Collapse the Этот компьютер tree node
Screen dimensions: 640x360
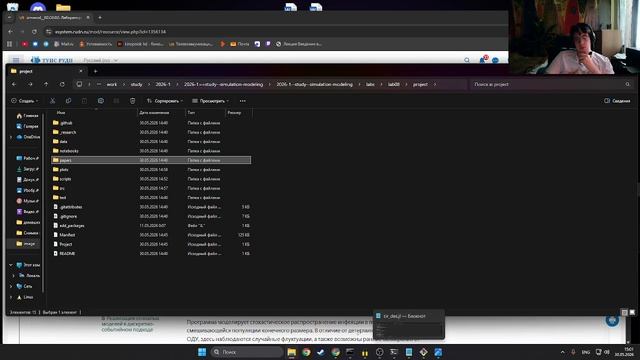(11, 265)
